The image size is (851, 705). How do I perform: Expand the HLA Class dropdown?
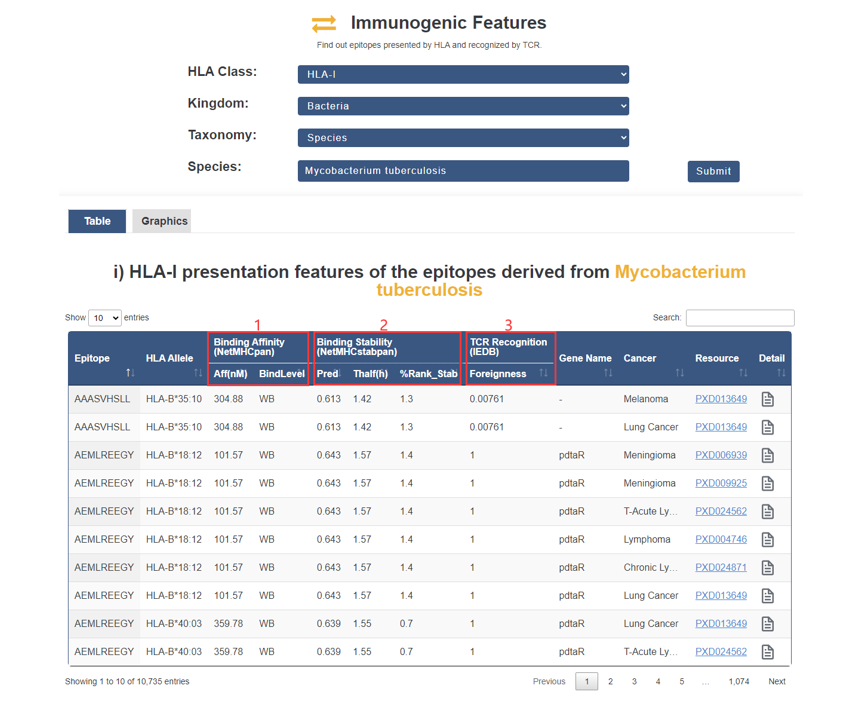click(x=463, y=74)
